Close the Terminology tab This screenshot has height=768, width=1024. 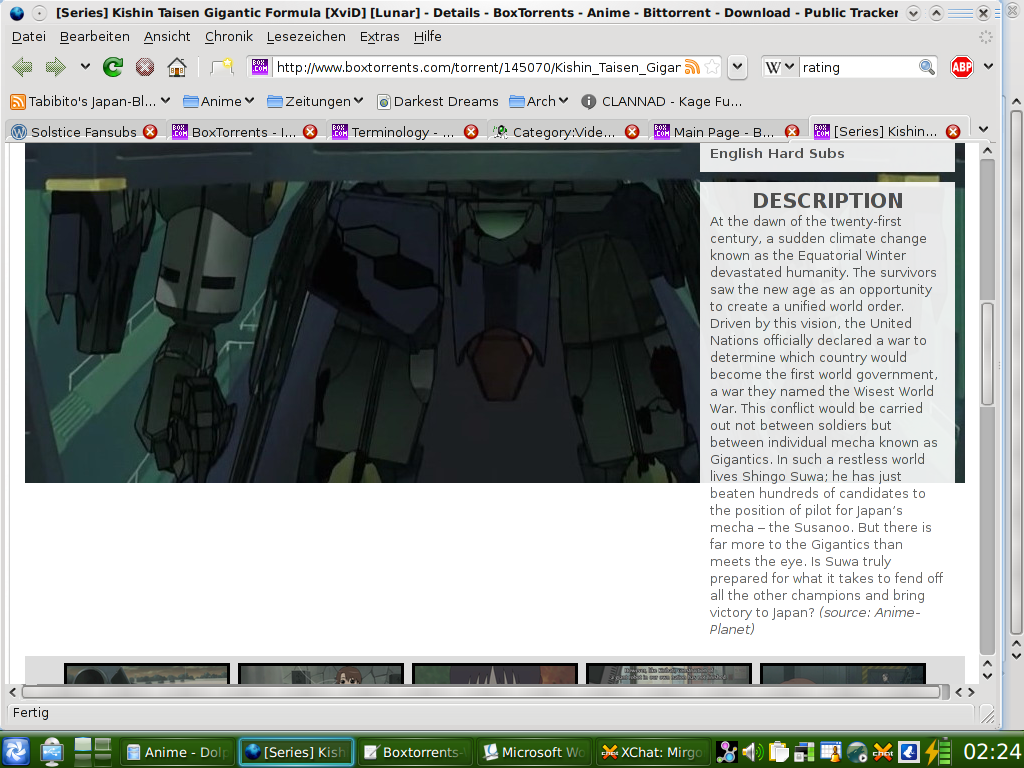pos(471,132)
